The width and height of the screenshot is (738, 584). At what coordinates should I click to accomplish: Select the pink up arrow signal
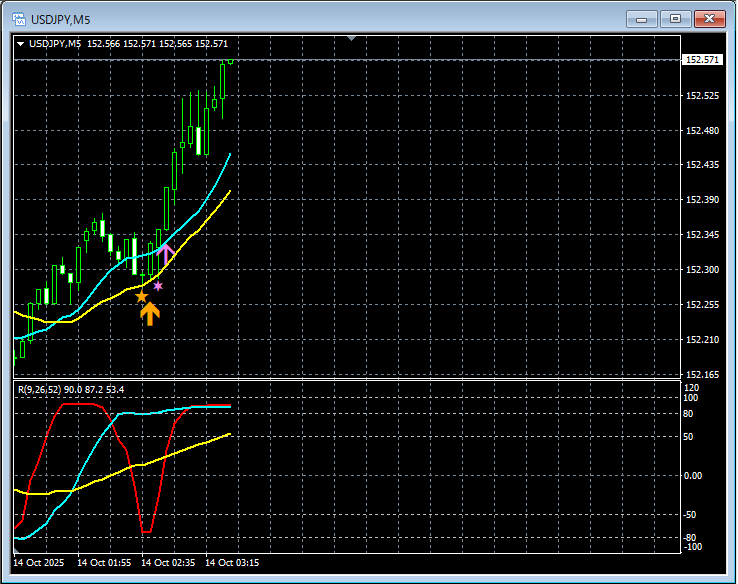pyautogui.click(x=166, y=254)
